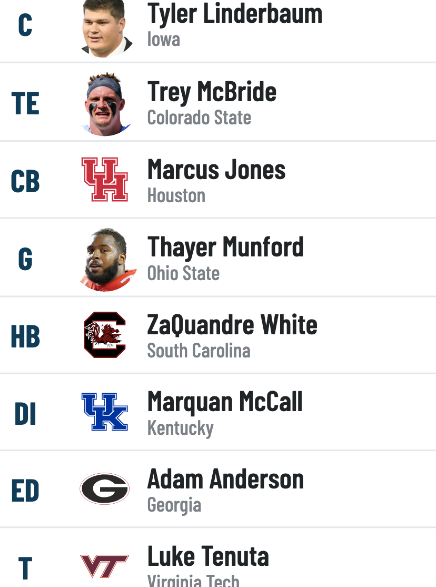Select Adam Anderson player name
This screenshot has height=587, width=436.
click(225, 479)
